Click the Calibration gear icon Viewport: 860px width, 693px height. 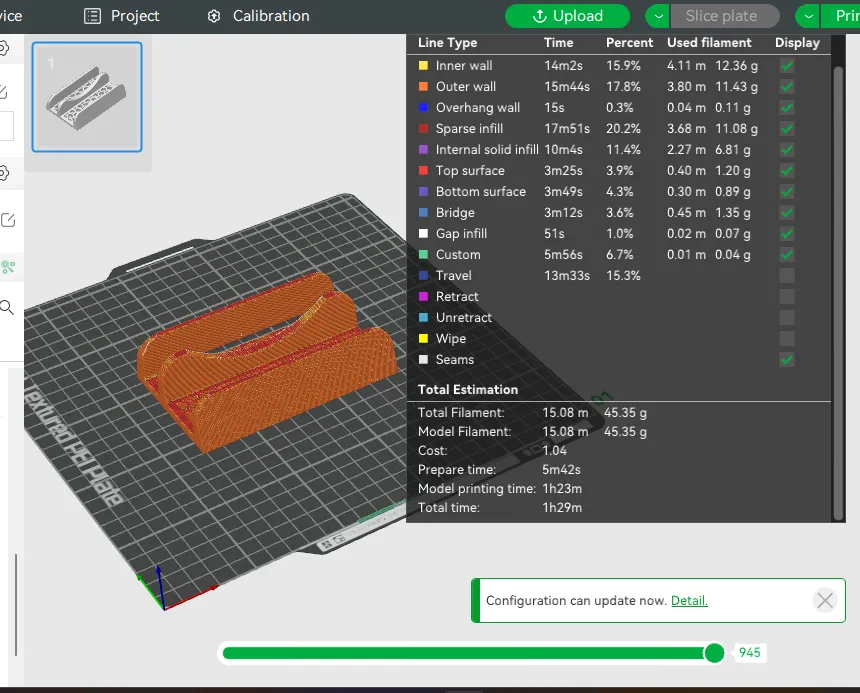214,16
